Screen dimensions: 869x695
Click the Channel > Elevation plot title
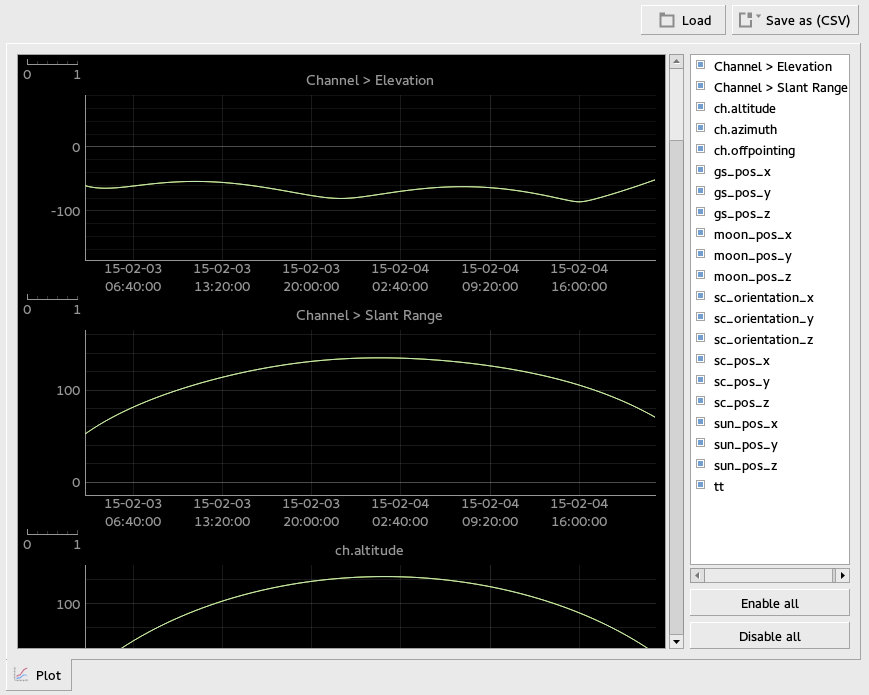pyautogui.click(x=370, y=80)
